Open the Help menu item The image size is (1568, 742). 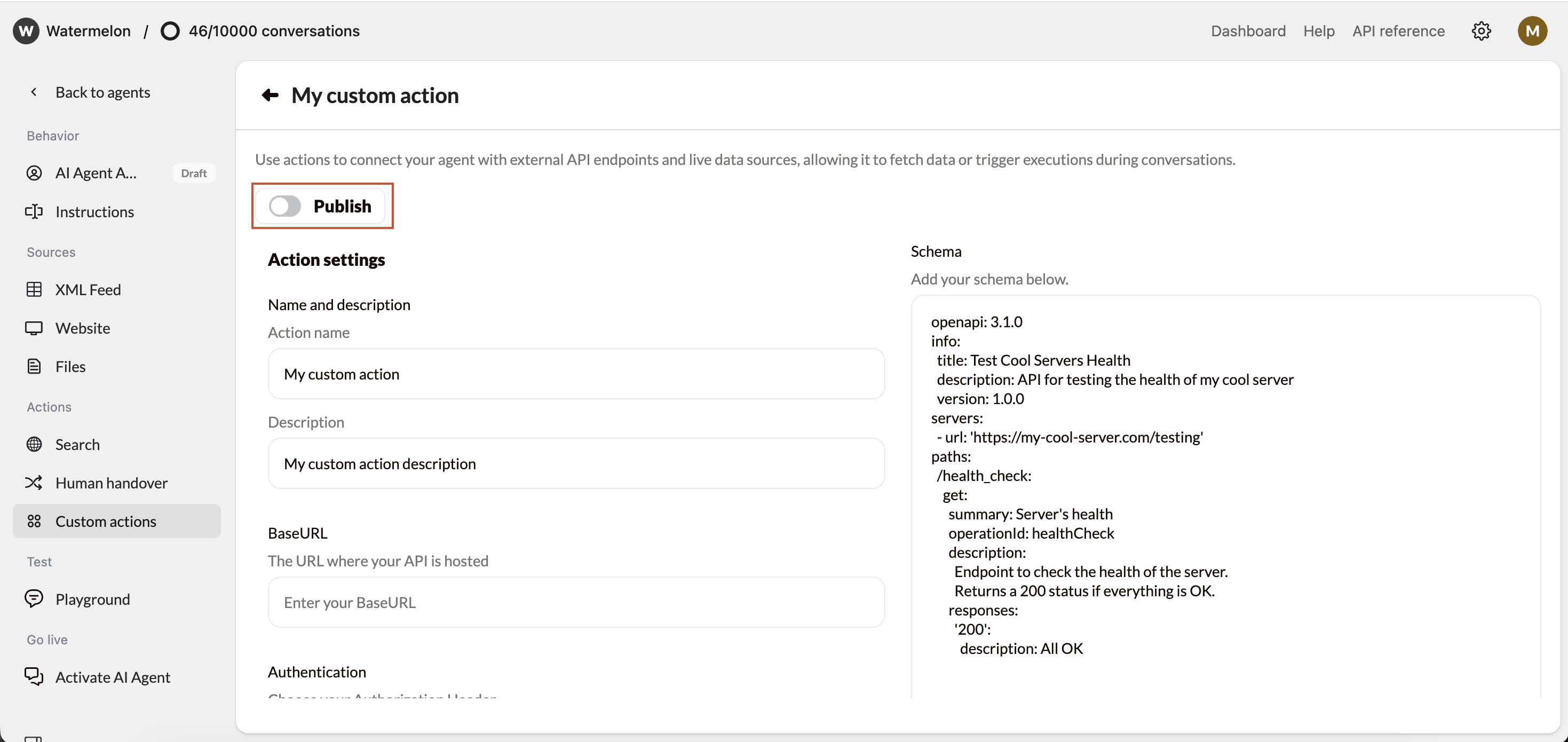1318,30
